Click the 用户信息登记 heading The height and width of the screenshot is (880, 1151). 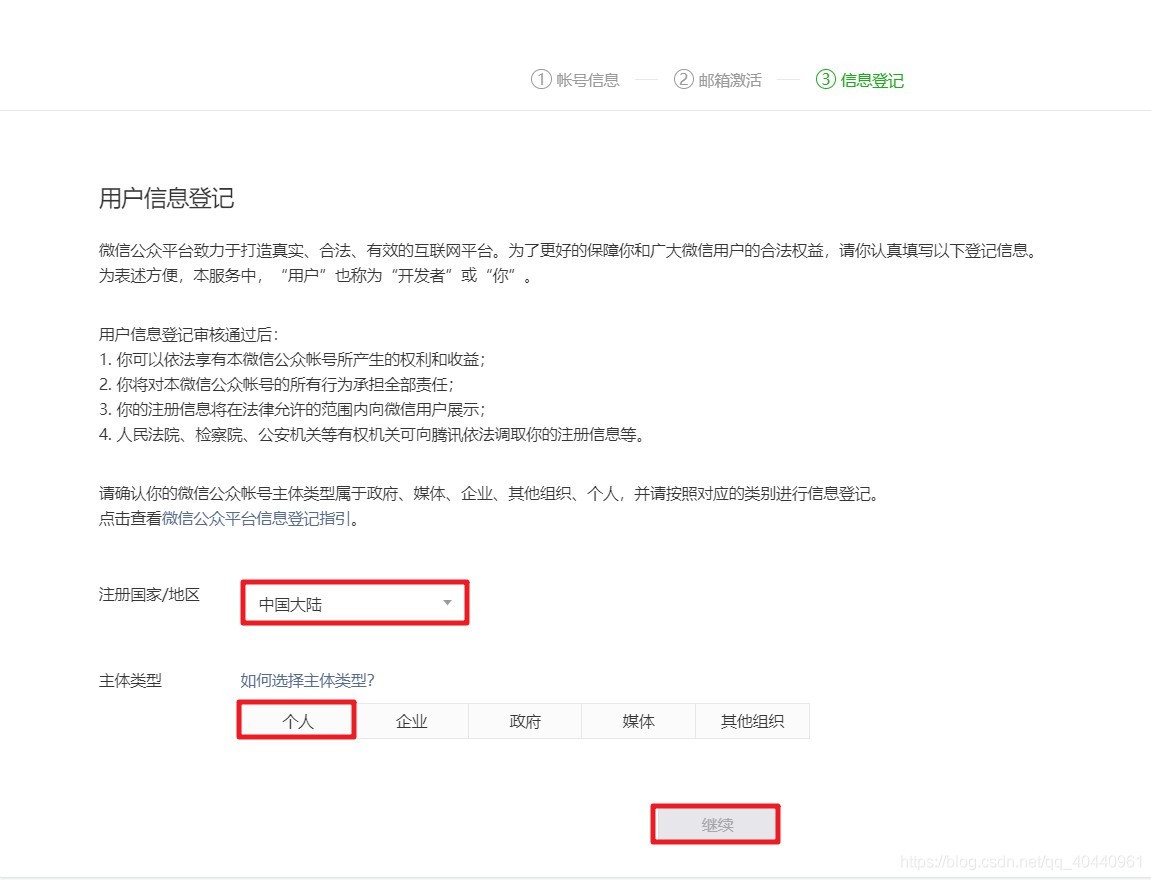coord(167,198)
